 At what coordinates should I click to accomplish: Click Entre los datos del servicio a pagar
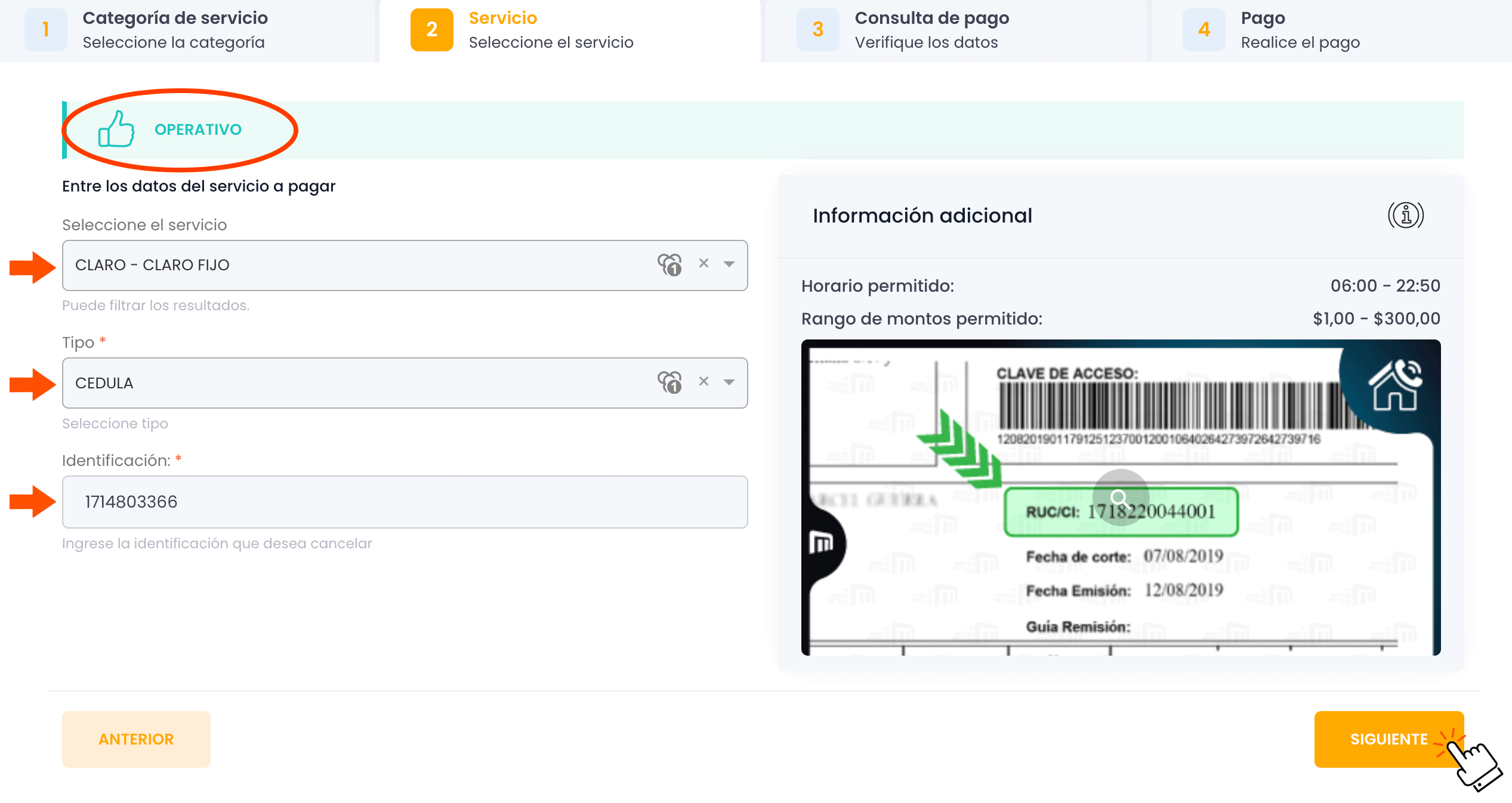point(199,186)
